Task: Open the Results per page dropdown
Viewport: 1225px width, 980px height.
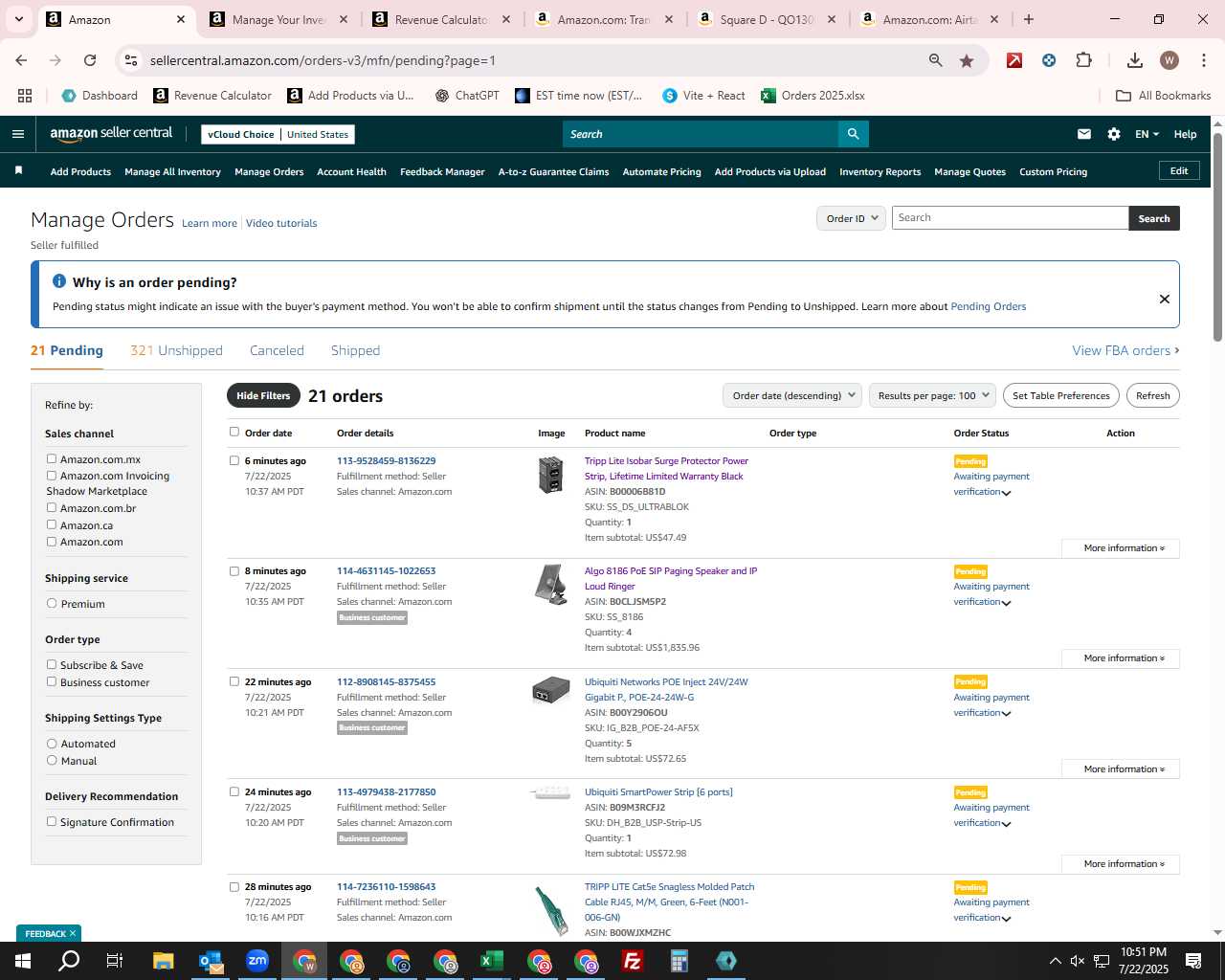Action: point(932,395)
